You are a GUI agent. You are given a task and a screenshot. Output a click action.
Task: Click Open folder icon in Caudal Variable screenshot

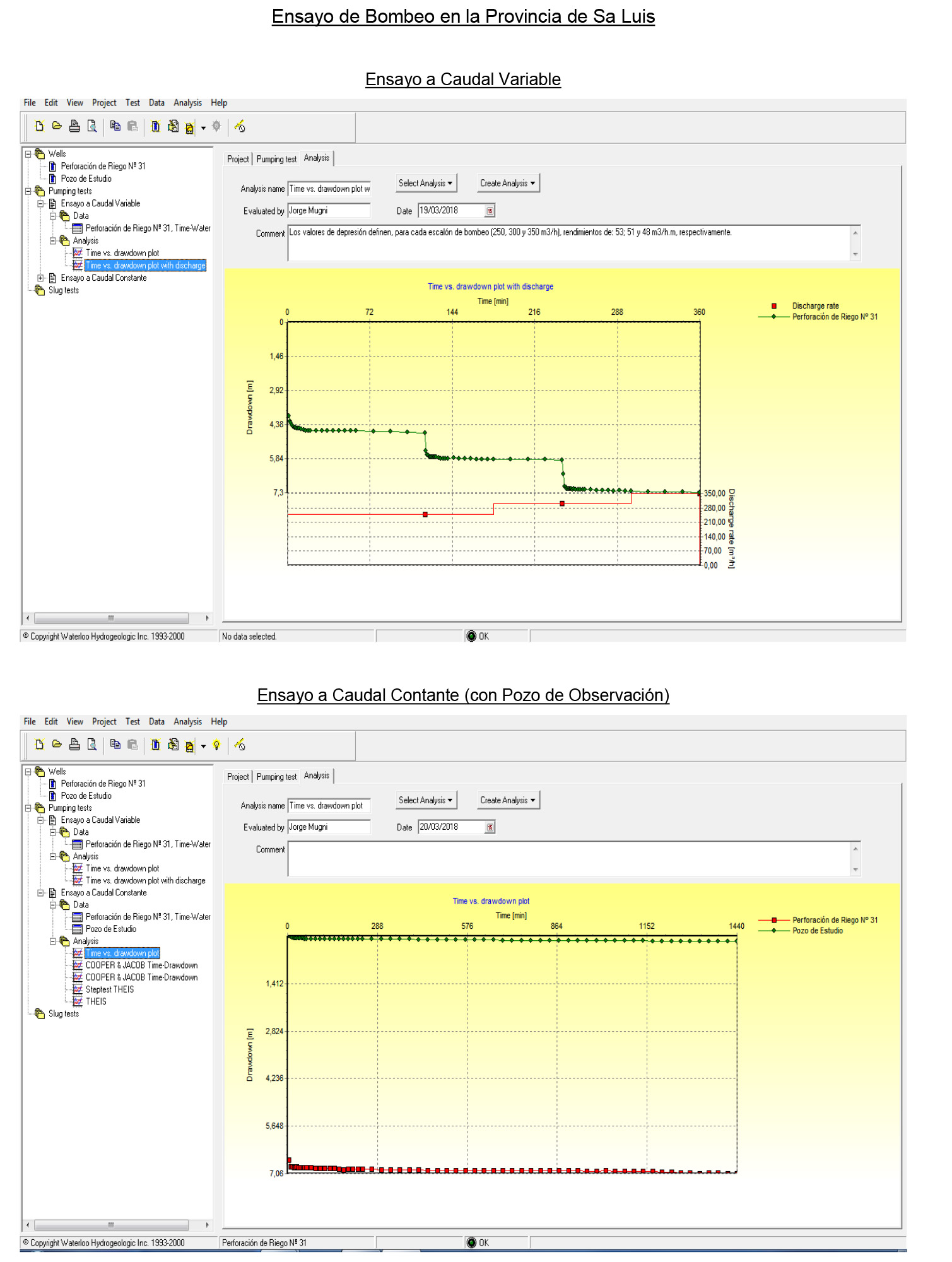click(x=57, y=126)
